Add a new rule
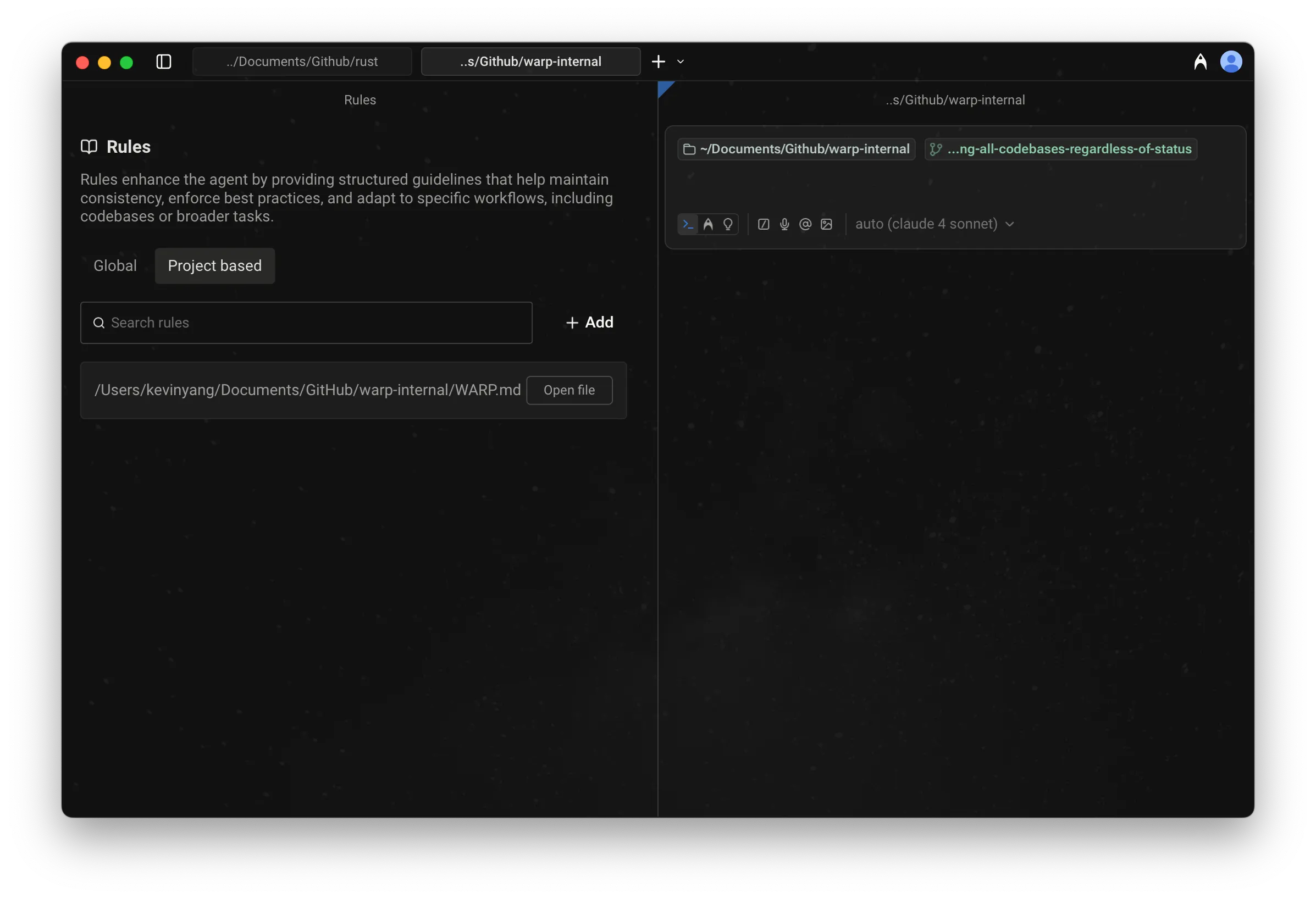 click(590, 322)
